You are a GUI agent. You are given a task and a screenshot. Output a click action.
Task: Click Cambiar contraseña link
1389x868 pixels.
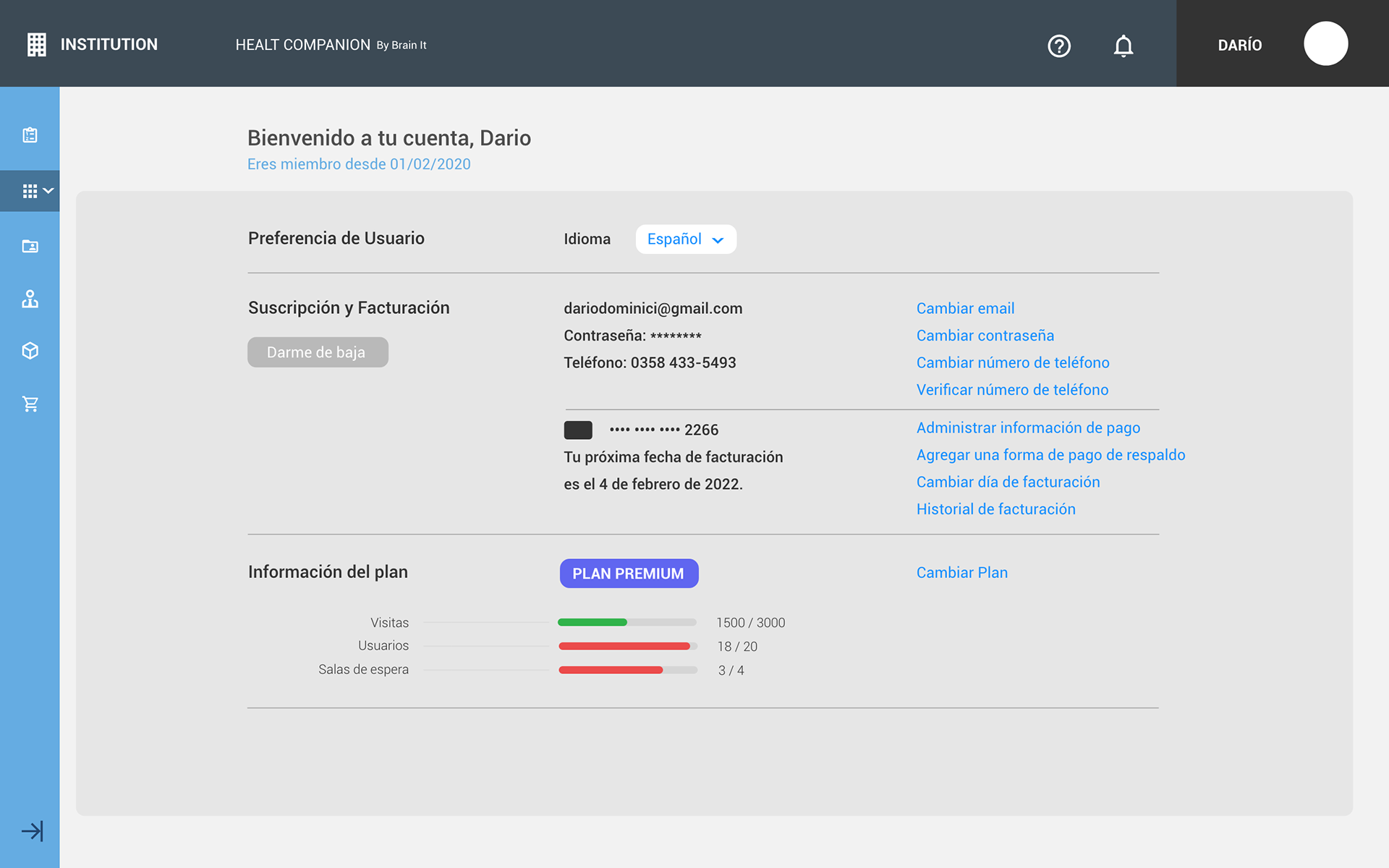(985, 336)
